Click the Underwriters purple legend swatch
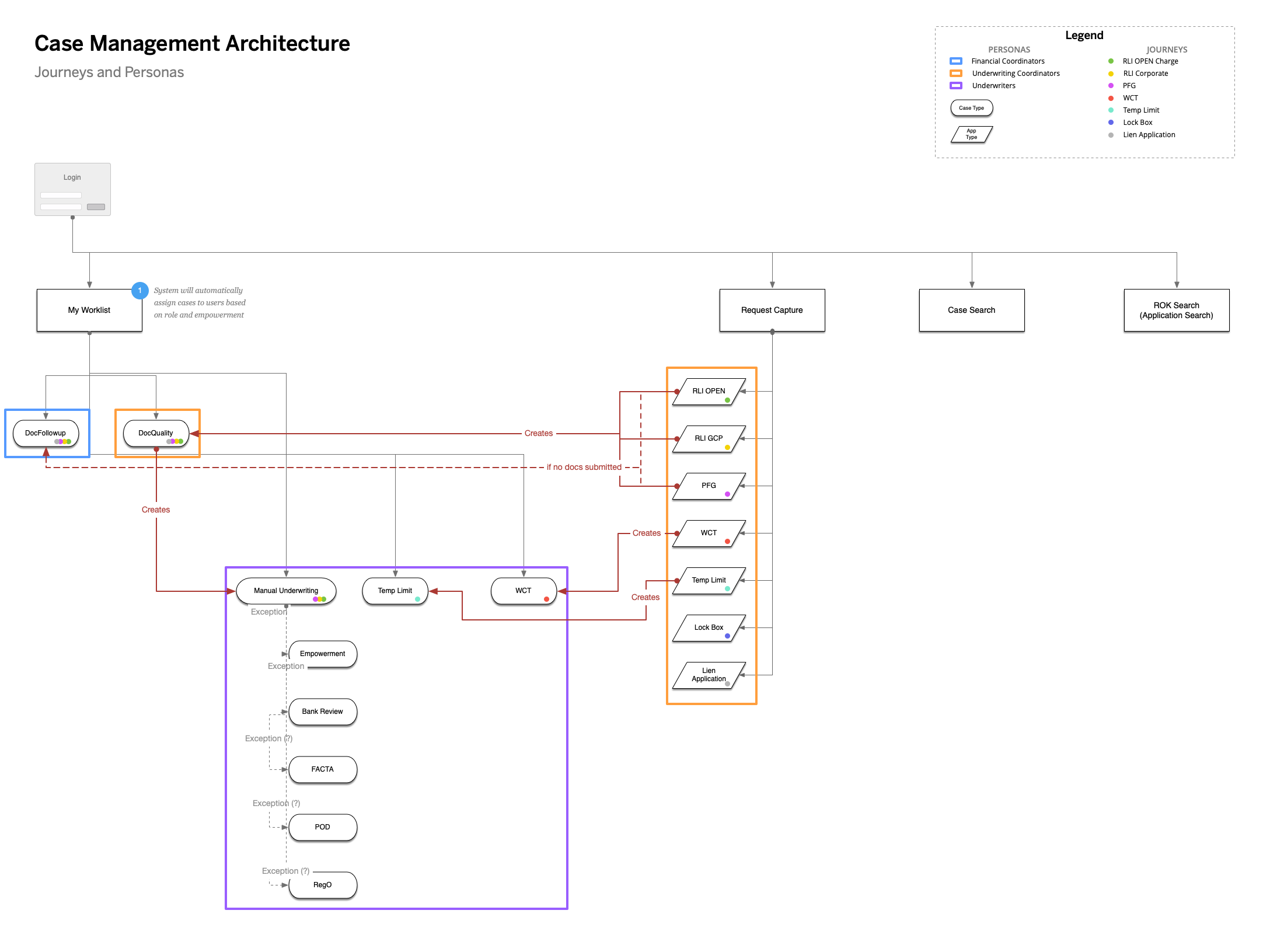Screen dimensions: 1277x952 click(956, 86)
